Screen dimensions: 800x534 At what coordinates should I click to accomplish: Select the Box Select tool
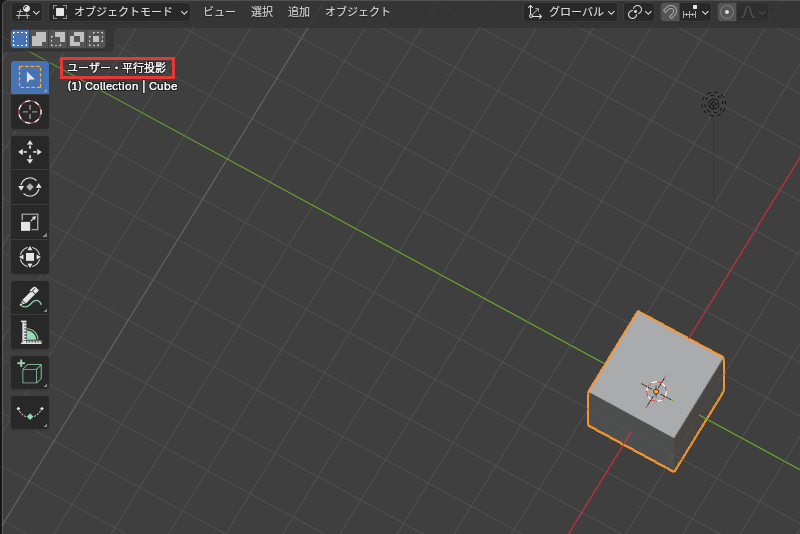pyautogui.click(x=30, y=78)
